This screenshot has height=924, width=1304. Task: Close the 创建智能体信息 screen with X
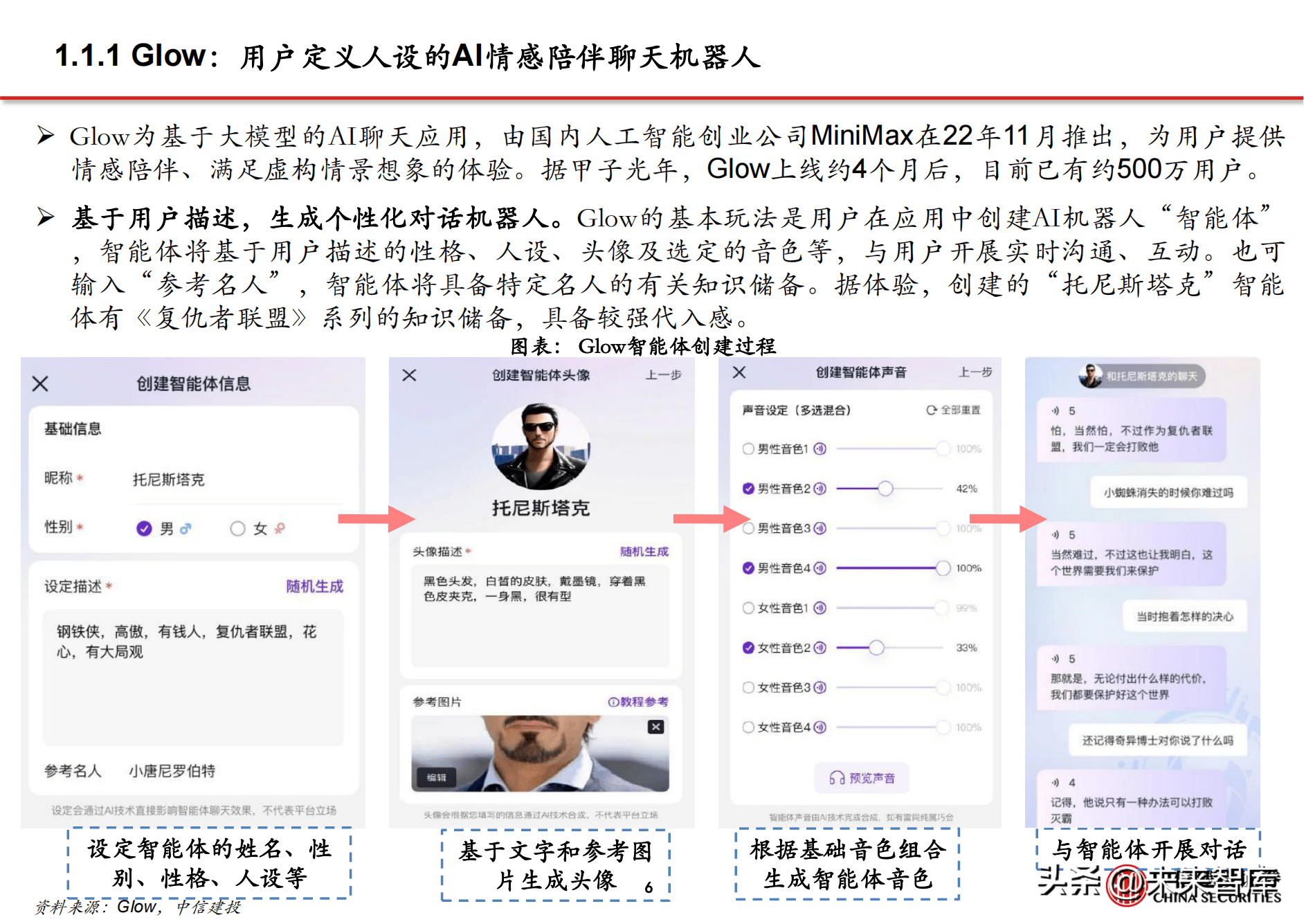(x=40, y=383)
